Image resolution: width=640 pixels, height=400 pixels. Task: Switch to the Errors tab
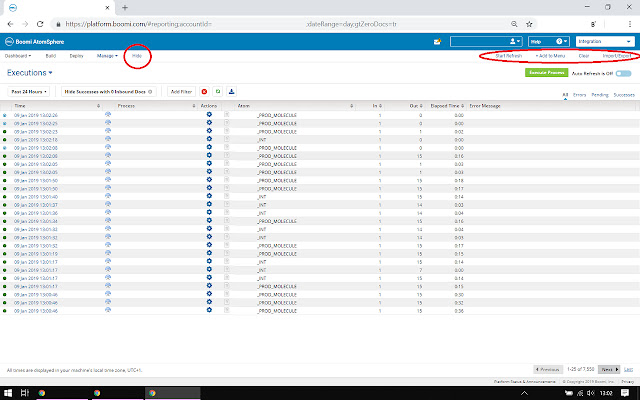point(580,96)
